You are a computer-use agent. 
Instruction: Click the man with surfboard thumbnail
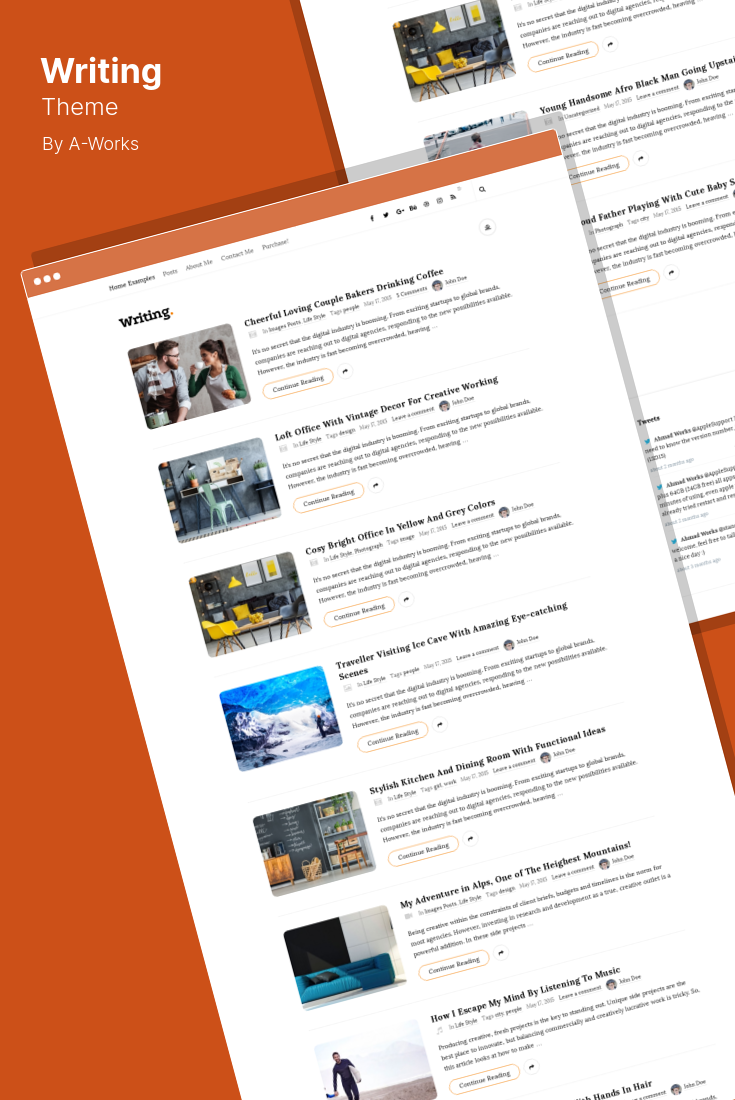[375, 1063]
